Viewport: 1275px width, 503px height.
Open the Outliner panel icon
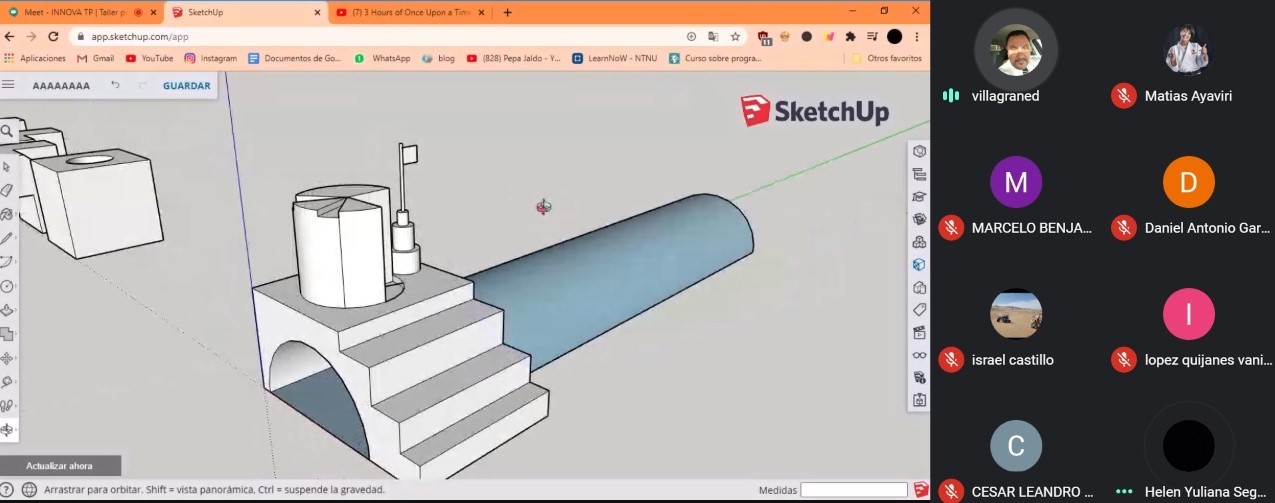pyautogui.click(x=919, y=174)
